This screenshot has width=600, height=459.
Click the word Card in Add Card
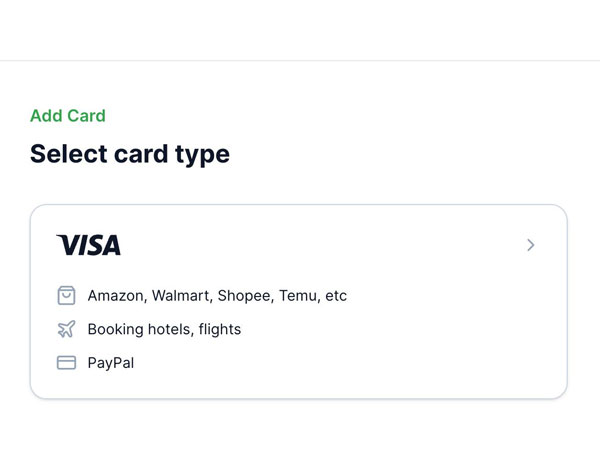coord(86,115)
